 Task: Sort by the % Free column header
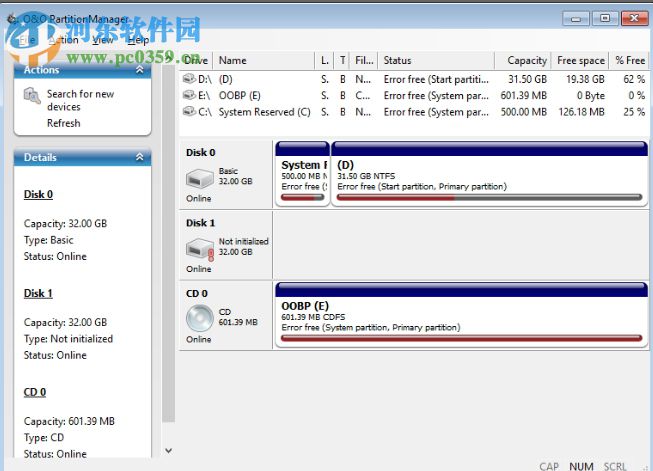(630, 60)
